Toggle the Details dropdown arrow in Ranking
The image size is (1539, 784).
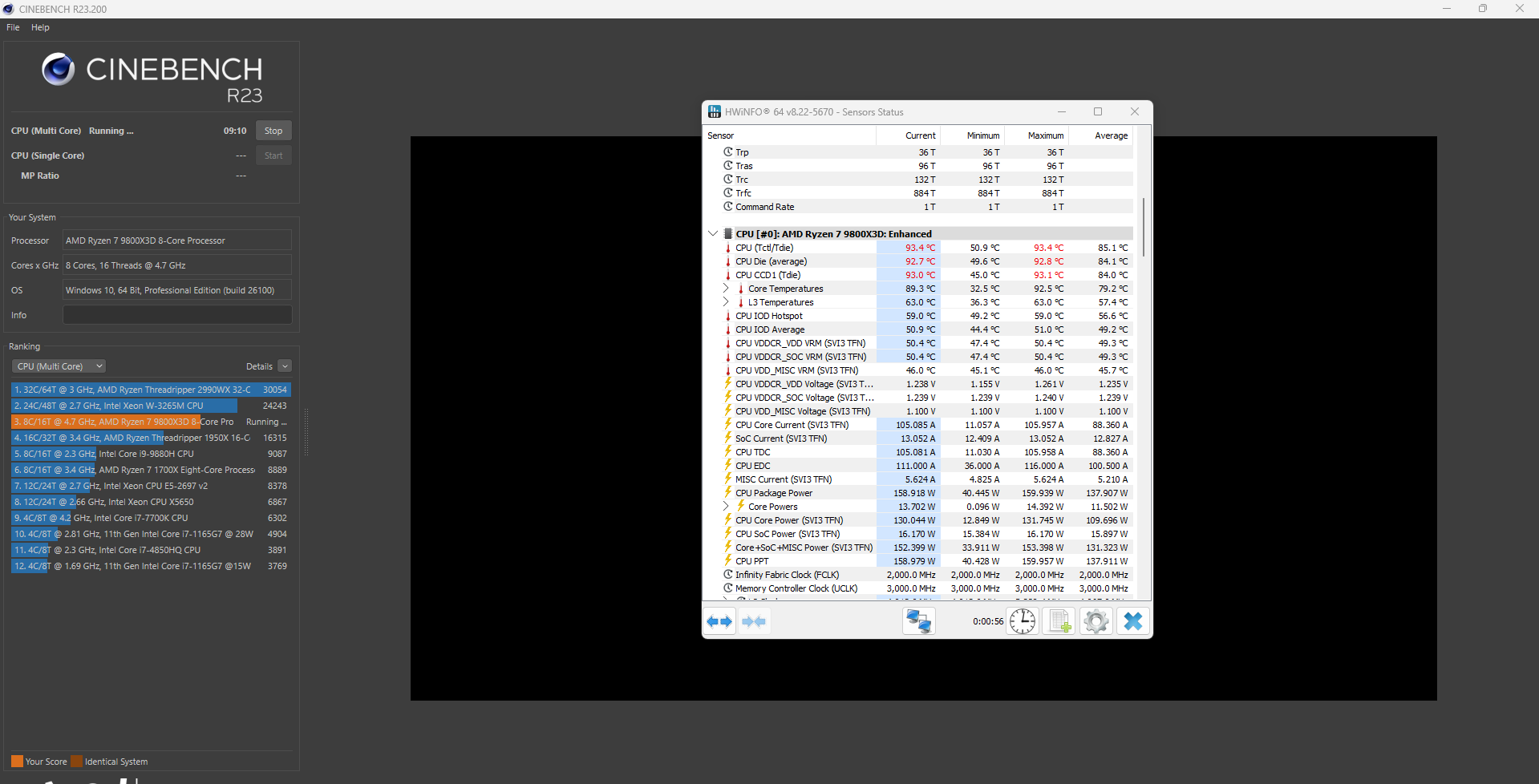(x=285, y=366)
